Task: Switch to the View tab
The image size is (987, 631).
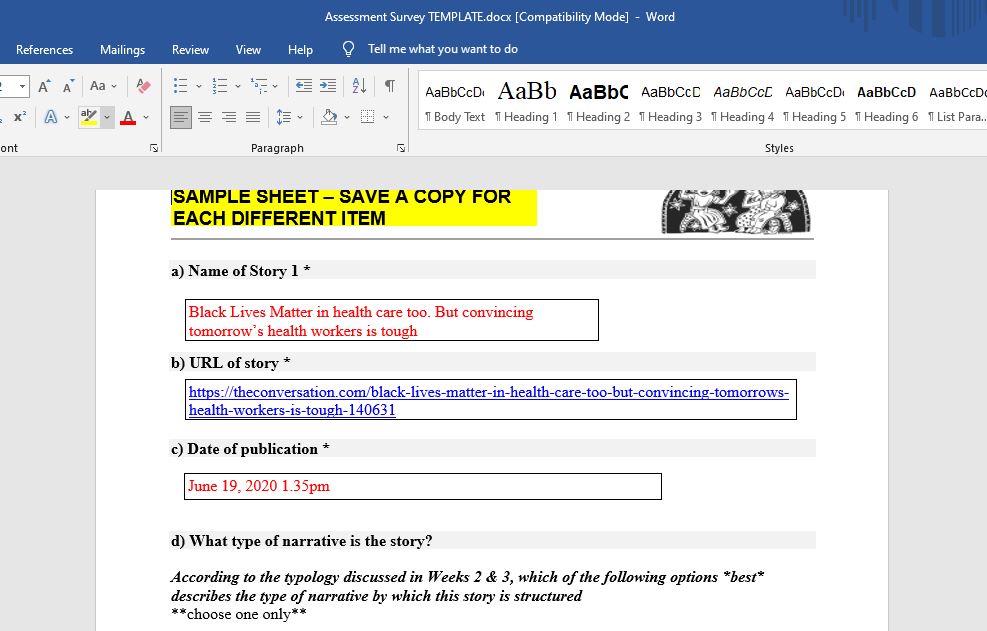Action: tap(248, 50)
